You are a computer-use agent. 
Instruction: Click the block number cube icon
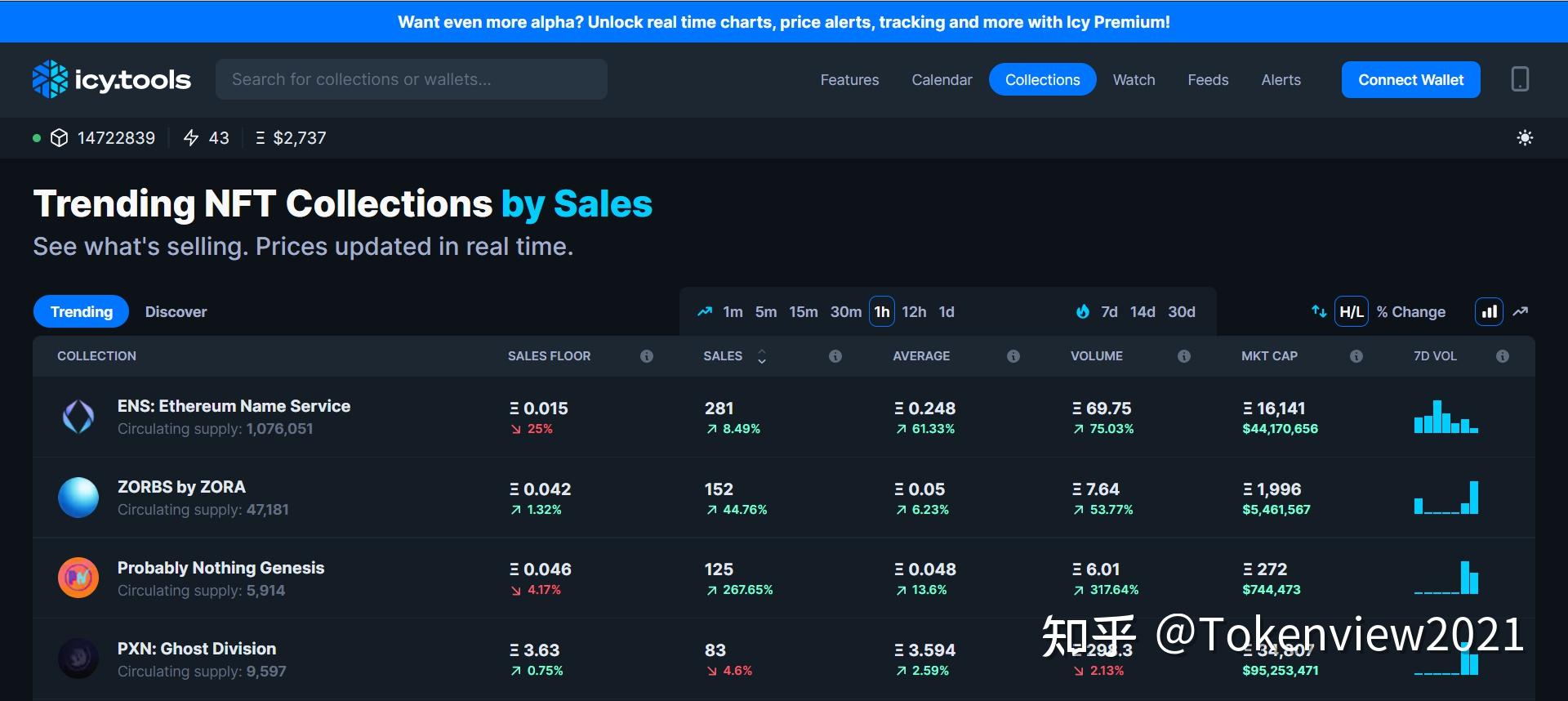[x=59, y=138]
